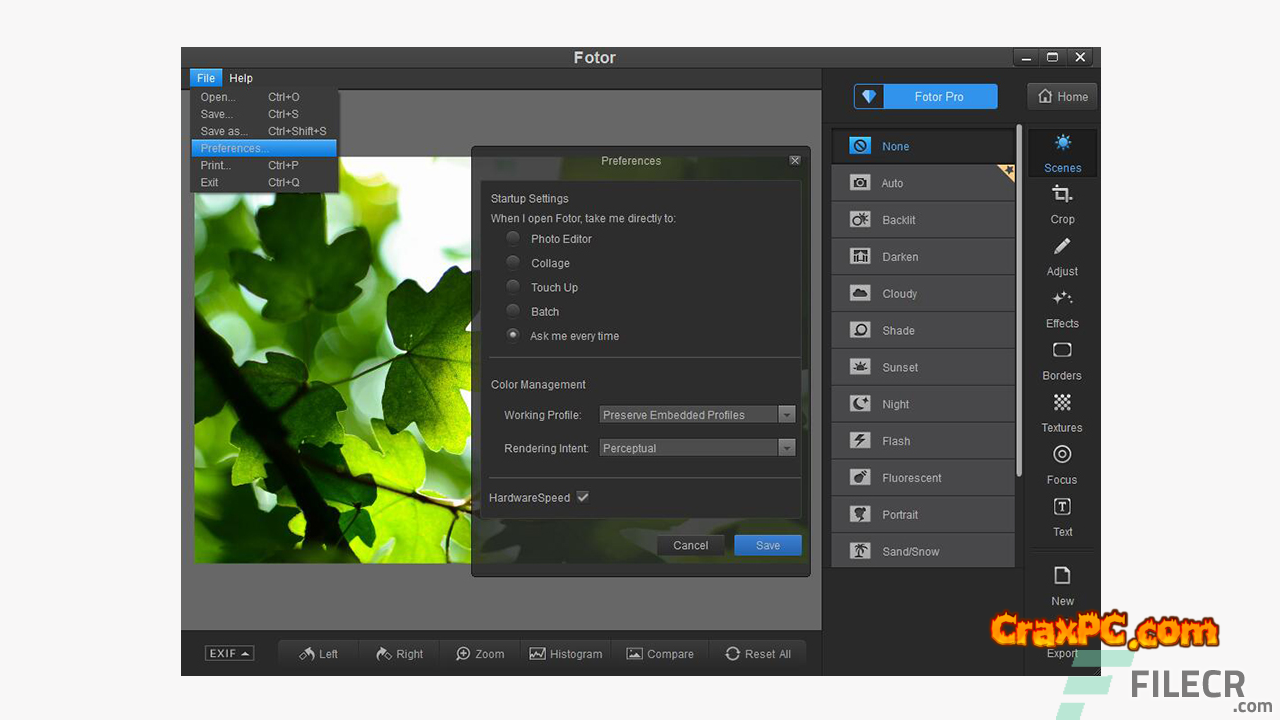Click the scenes list vertical scrollbar
This screenshot has width=1280, height=720.
pyautogui.click(x=1019, y=300)
